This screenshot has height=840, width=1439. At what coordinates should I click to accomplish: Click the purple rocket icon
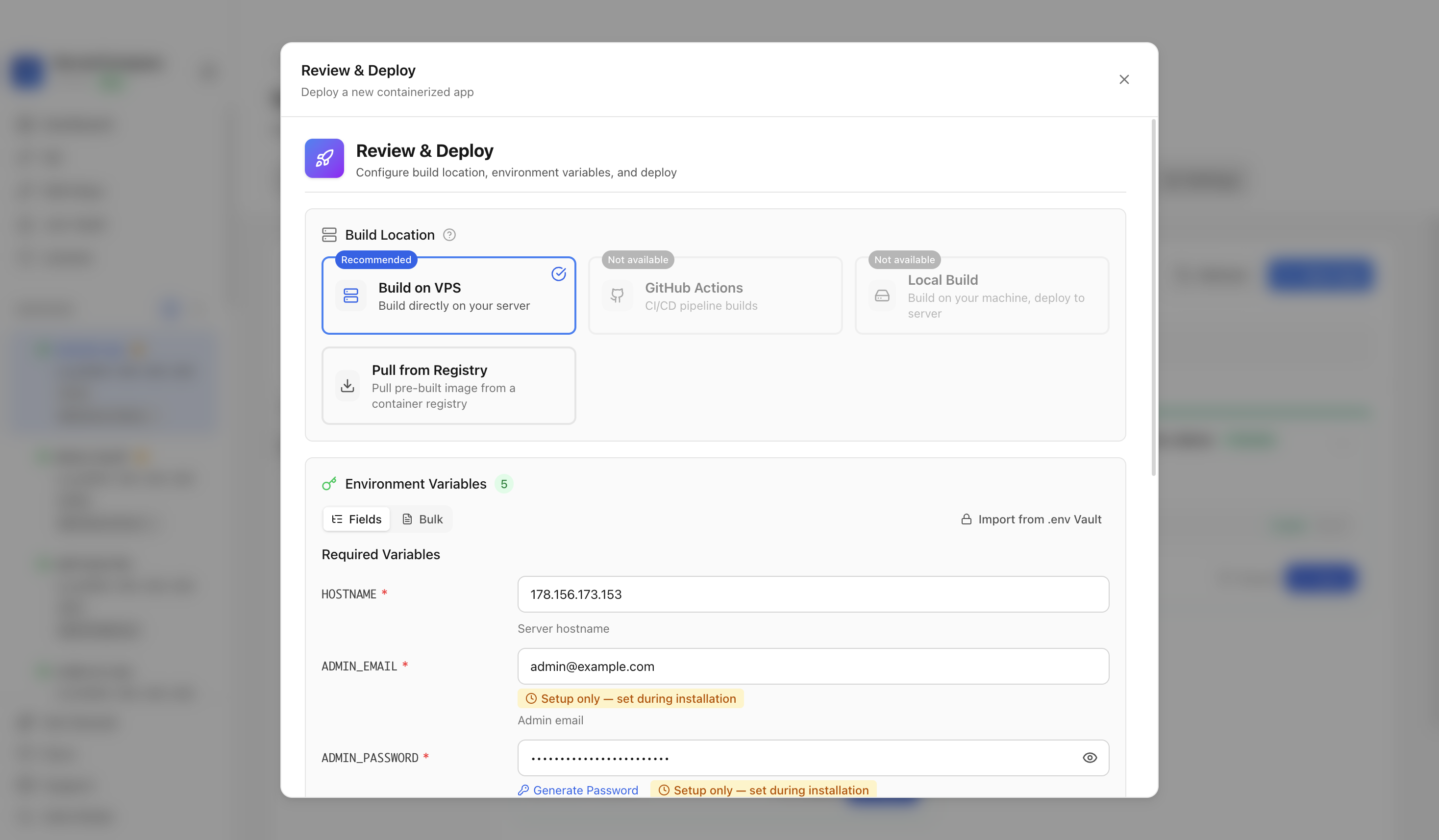(324, 158)
